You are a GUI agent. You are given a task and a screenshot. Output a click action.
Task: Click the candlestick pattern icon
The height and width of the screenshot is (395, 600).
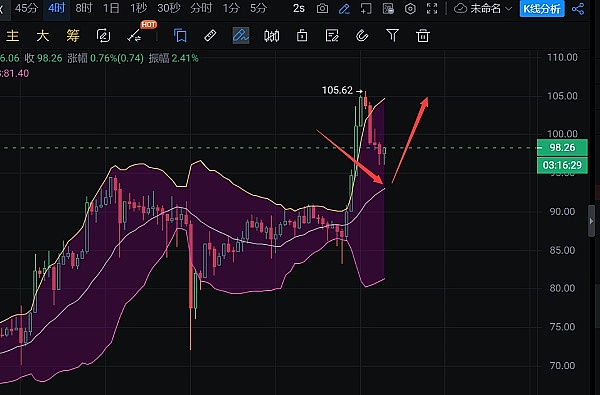[x=271, y=36]
